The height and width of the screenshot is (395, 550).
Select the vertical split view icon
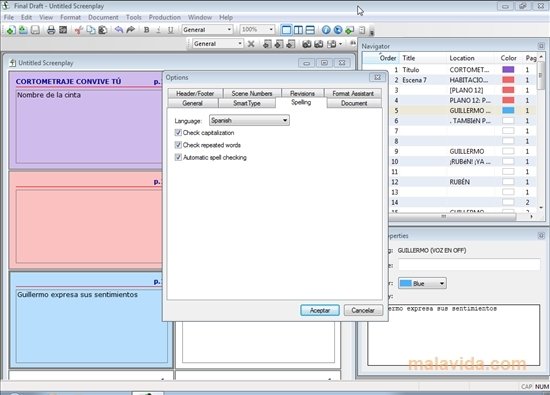click(298, 30)
